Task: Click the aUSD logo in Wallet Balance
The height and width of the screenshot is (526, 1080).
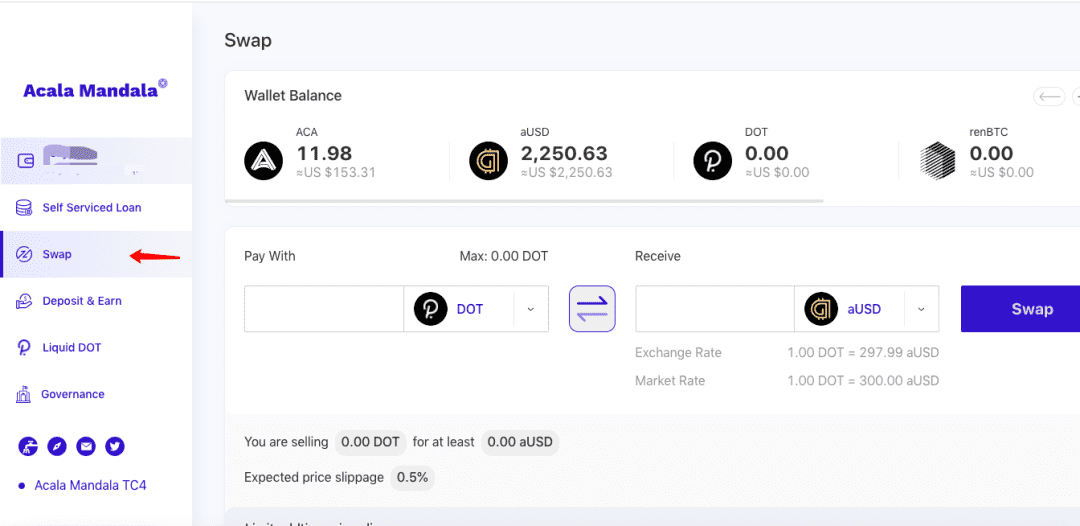Action: (x=488, y=160)
